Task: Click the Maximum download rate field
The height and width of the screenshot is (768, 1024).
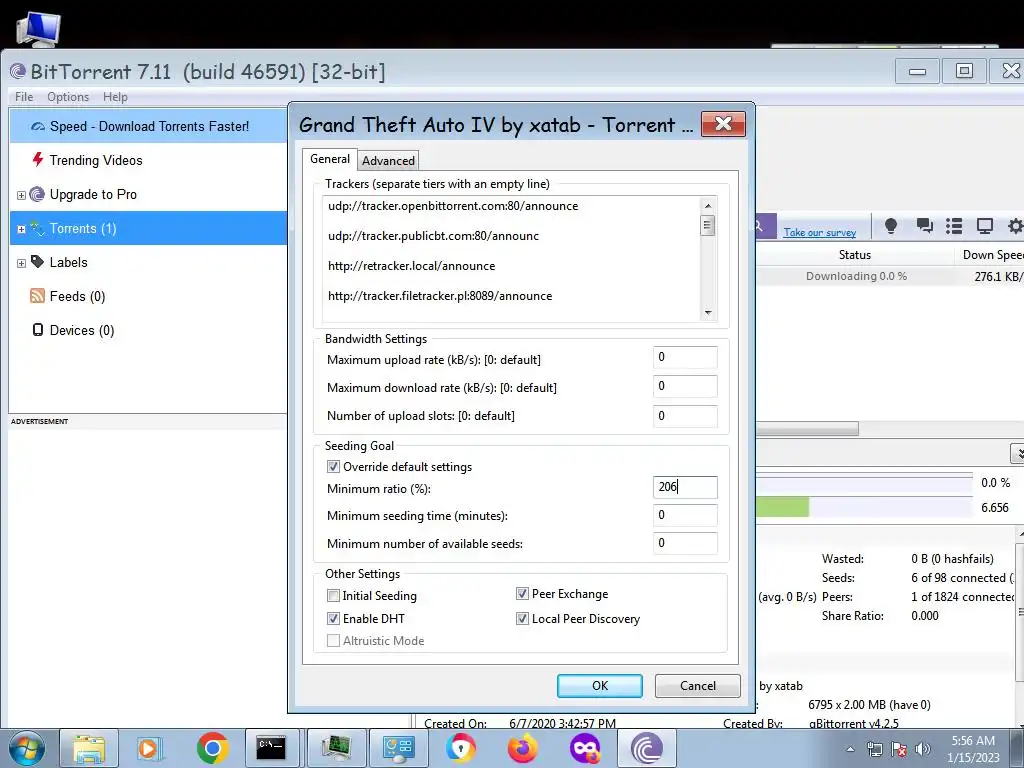Action: coord(685,386)
